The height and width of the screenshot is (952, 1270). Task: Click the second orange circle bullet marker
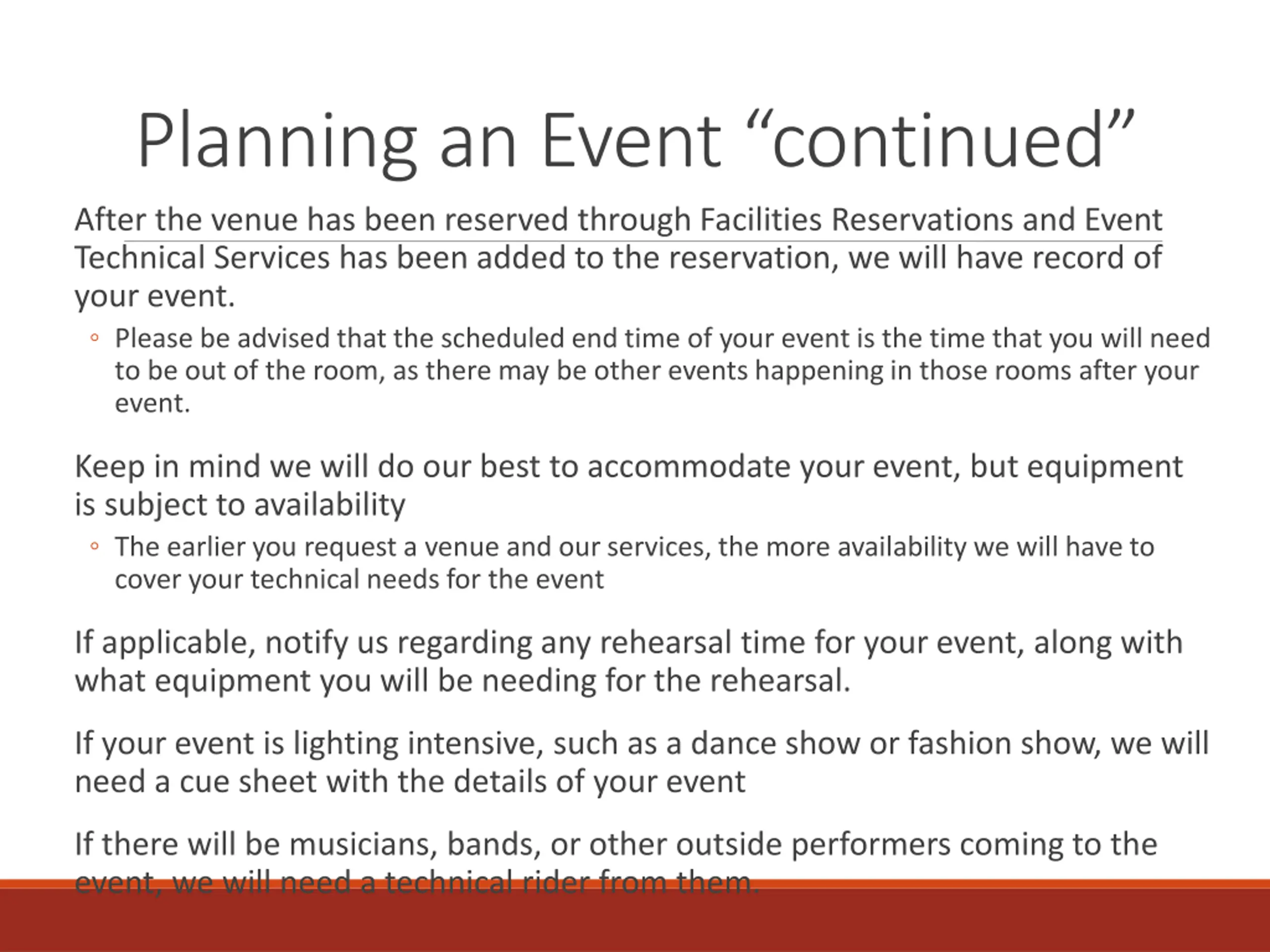tap(95, 546)
